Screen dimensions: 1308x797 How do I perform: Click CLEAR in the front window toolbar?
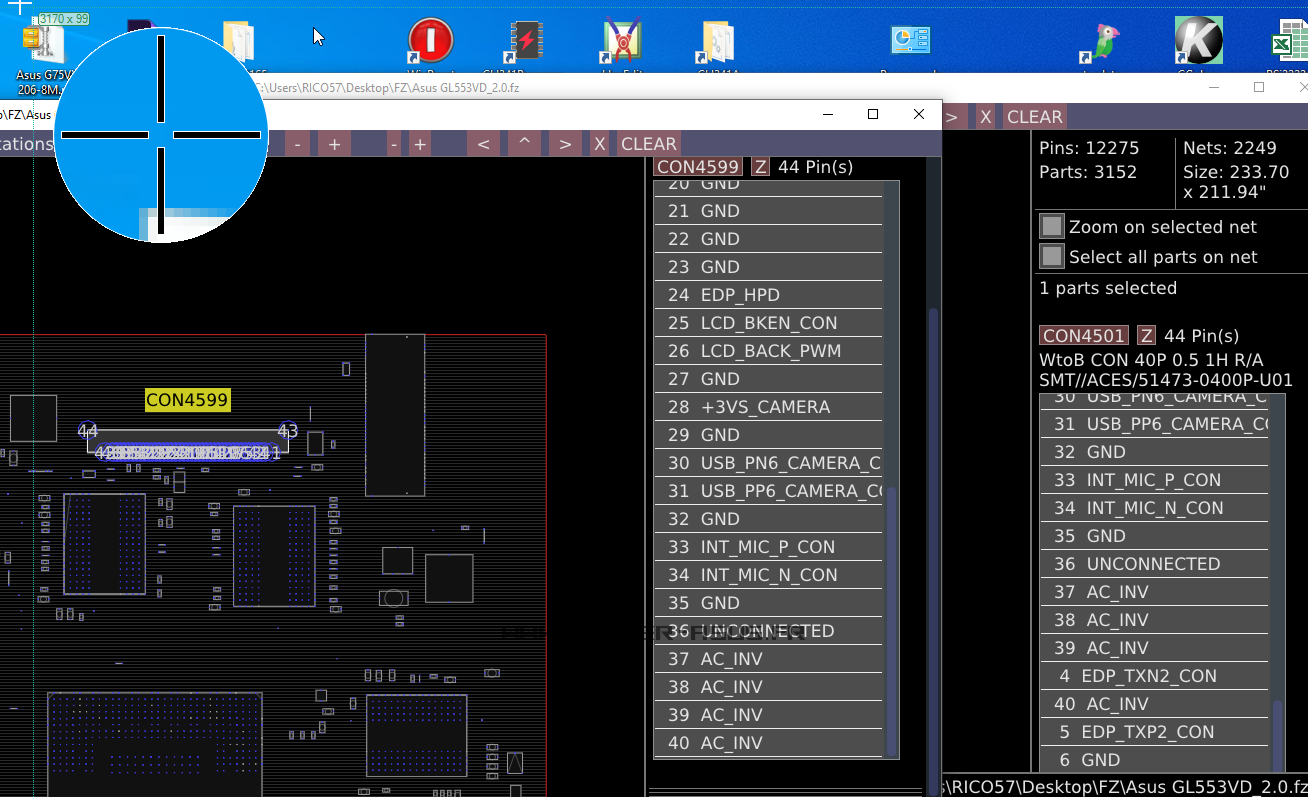(x=649, y=144)
